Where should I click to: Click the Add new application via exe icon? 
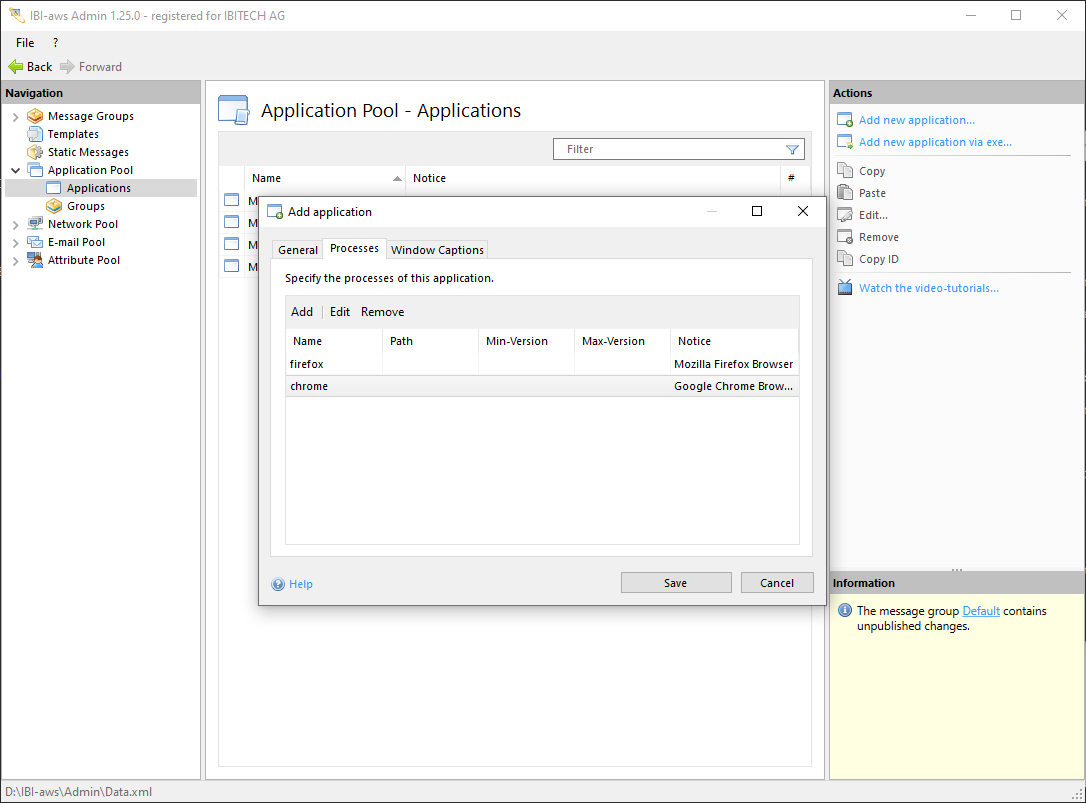(x=845, y=142)
